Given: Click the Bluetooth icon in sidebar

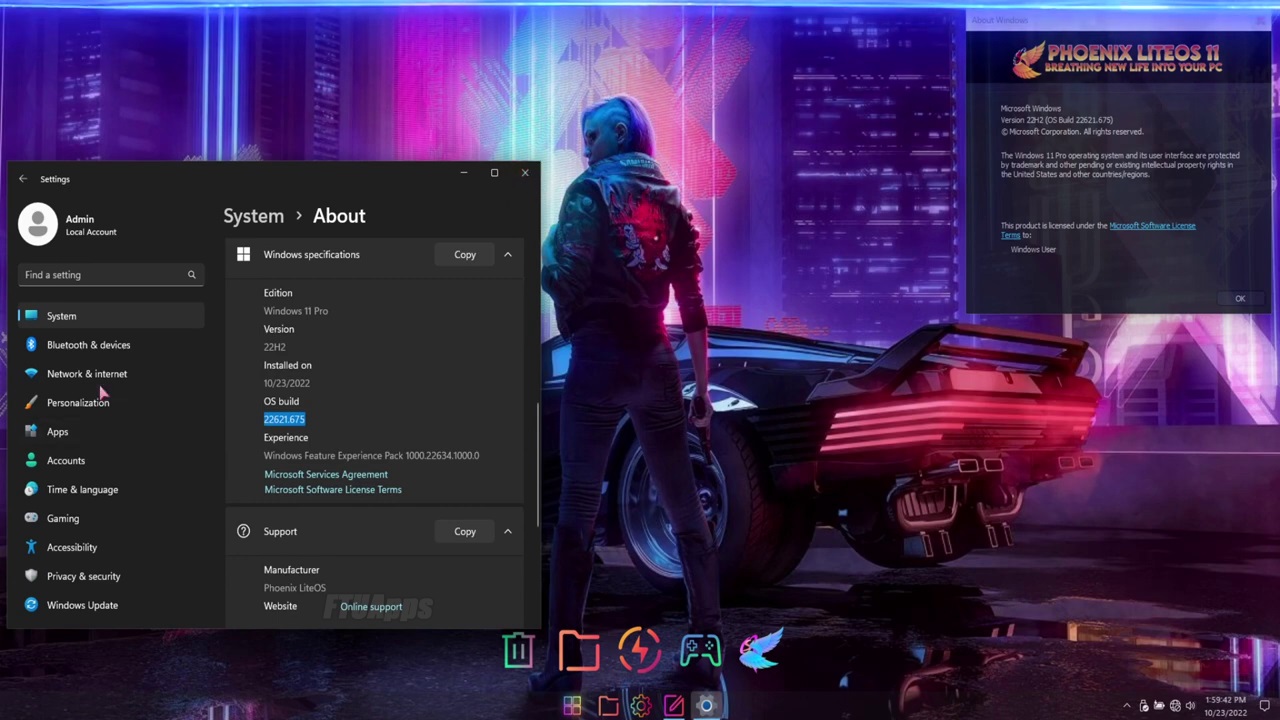Looking at the screenshot, I should click(x=31, y=345).
